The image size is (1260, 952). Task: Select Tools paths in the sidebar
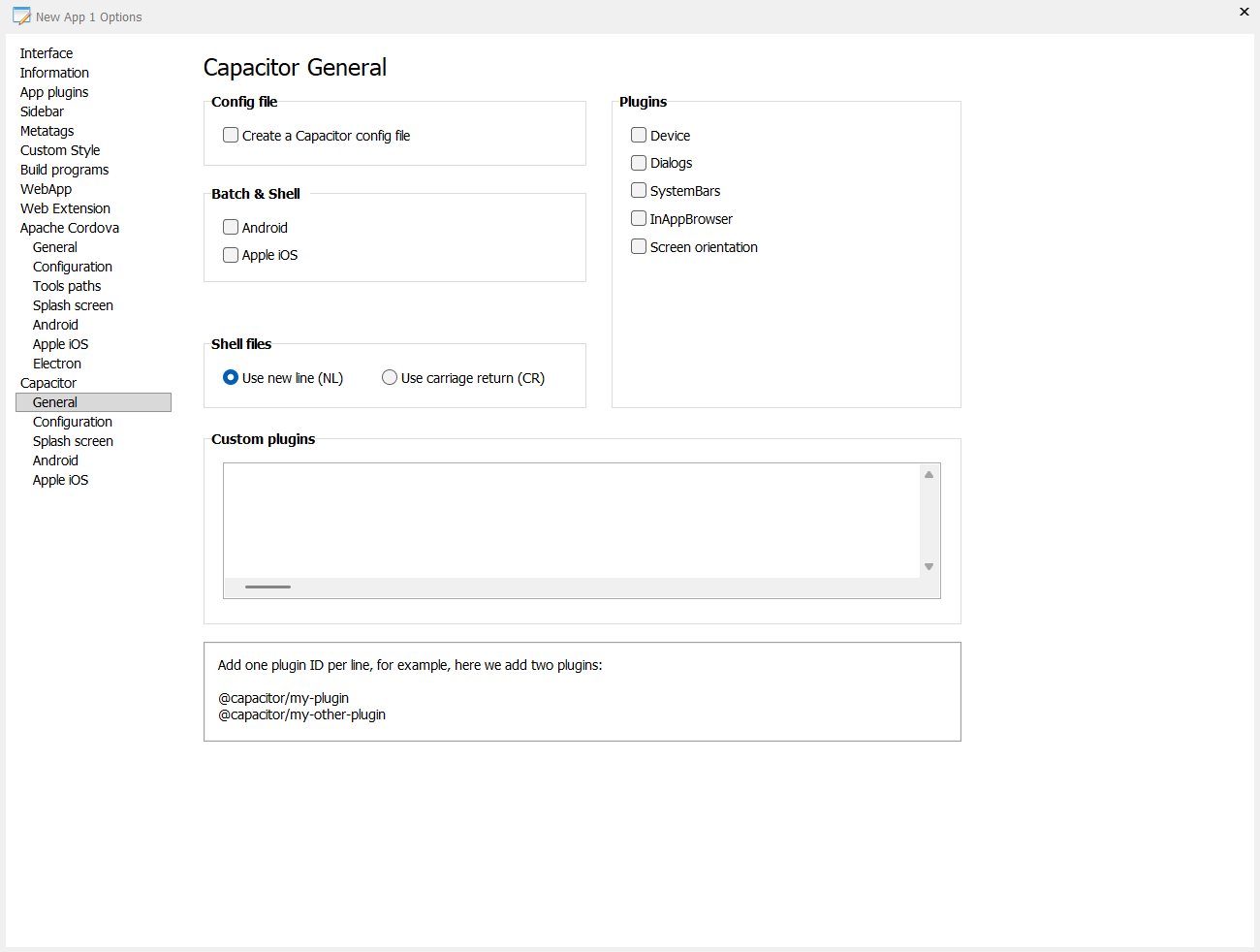click(x=67, y=286)
